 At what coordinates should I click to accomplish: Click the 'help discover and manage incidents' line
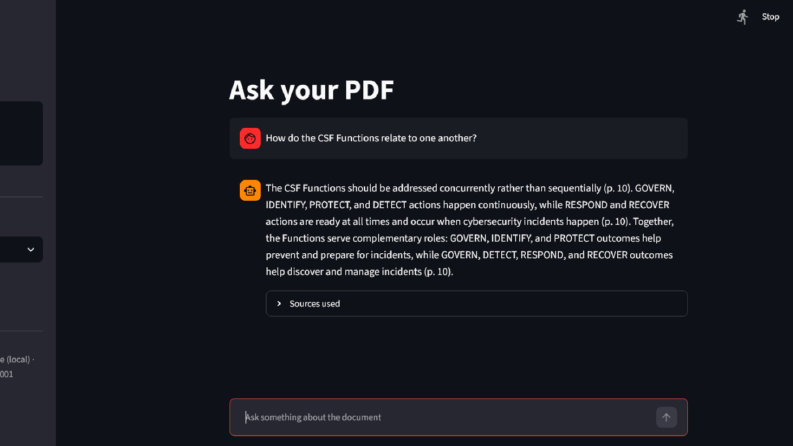click(x=359, y=272)
